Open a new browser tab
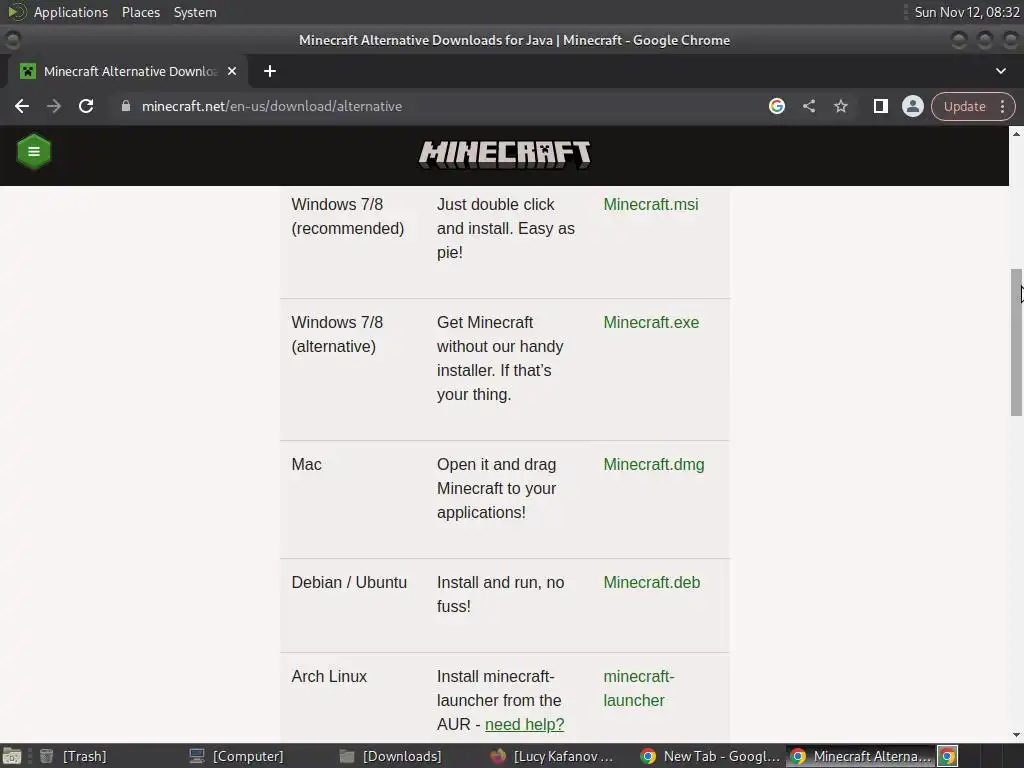 [x=270, y=71]
